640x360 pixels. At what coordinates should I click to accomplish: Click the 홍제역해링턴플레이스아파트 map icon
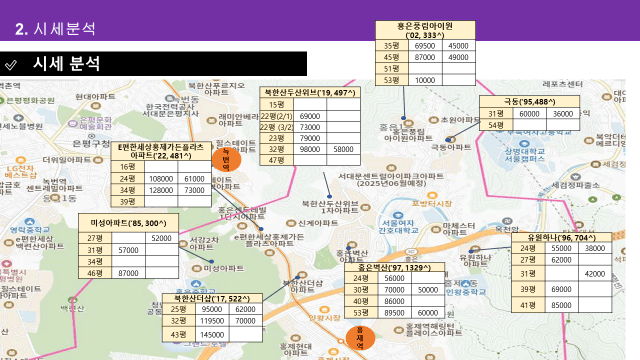pyautogui.click(x=398, y=330)
